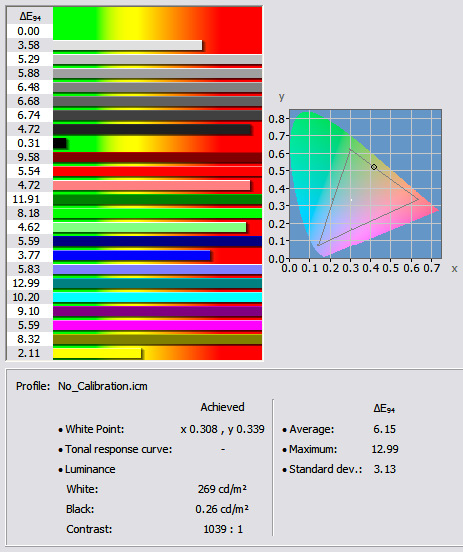Click the olive bar at 8.32
Viewport: 463px width, 552px height.
(x=157, y=339)
